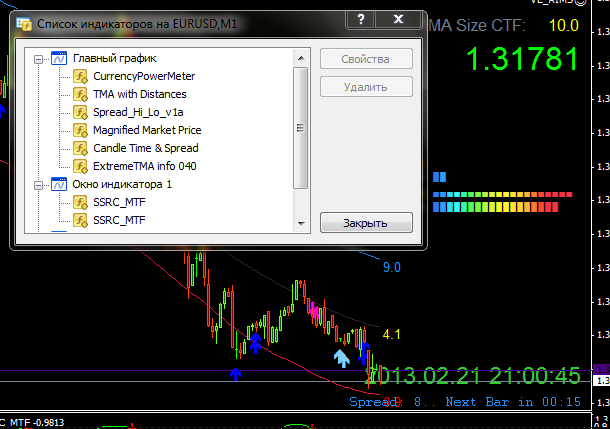This screenshot has width=610, height=429.
Task: Click the Next Bar in 00:15 text
Action: tap(513, 402)
